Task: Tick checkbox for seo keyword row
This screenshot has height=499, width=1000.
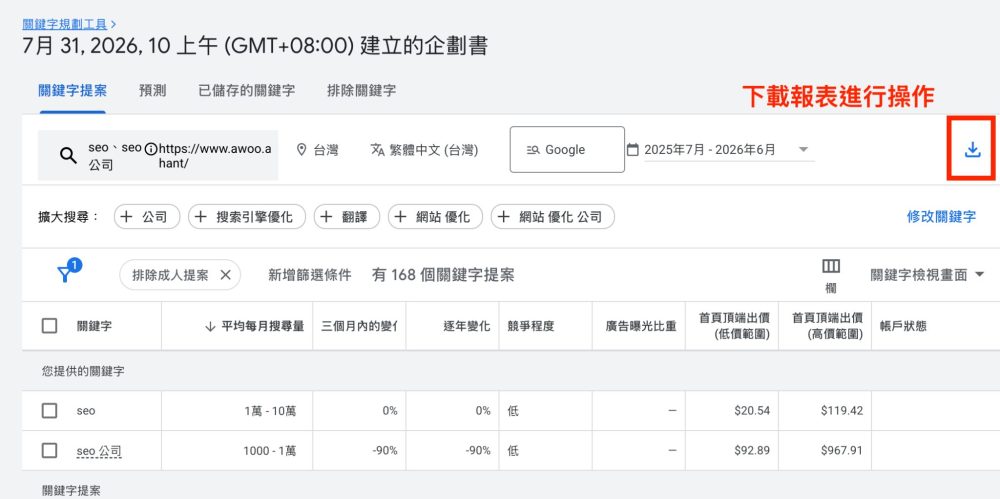Action: pos(49,410)
